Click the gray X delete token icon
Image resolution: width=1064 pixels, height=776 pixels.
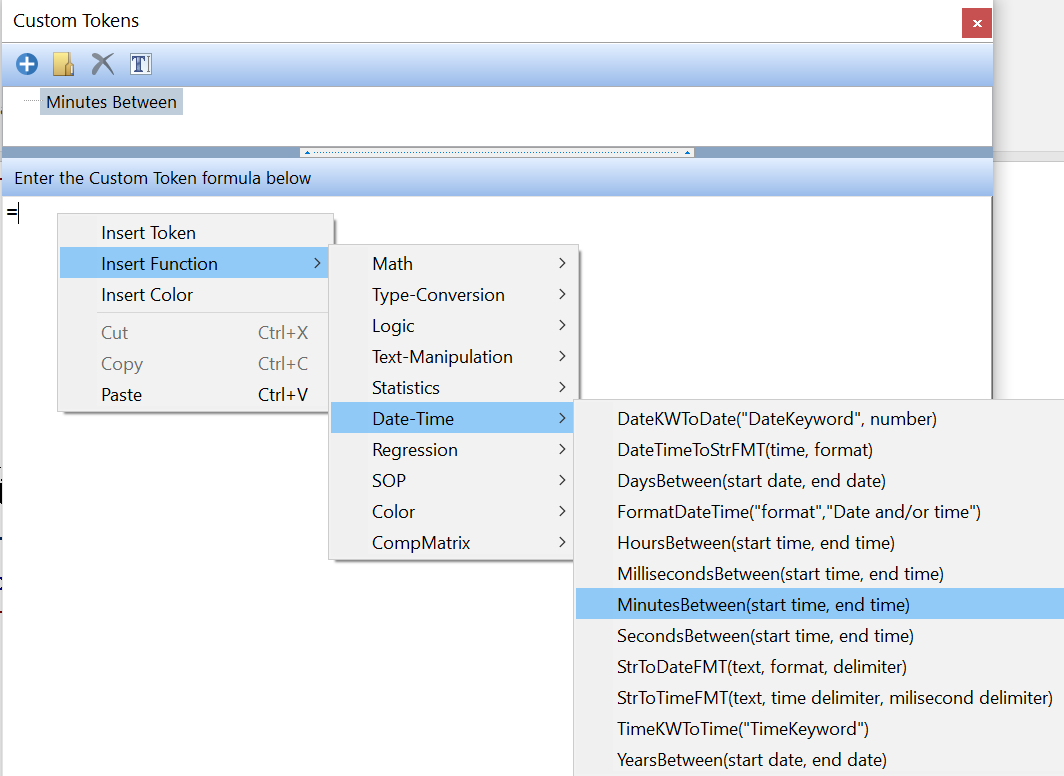(102, 65)
